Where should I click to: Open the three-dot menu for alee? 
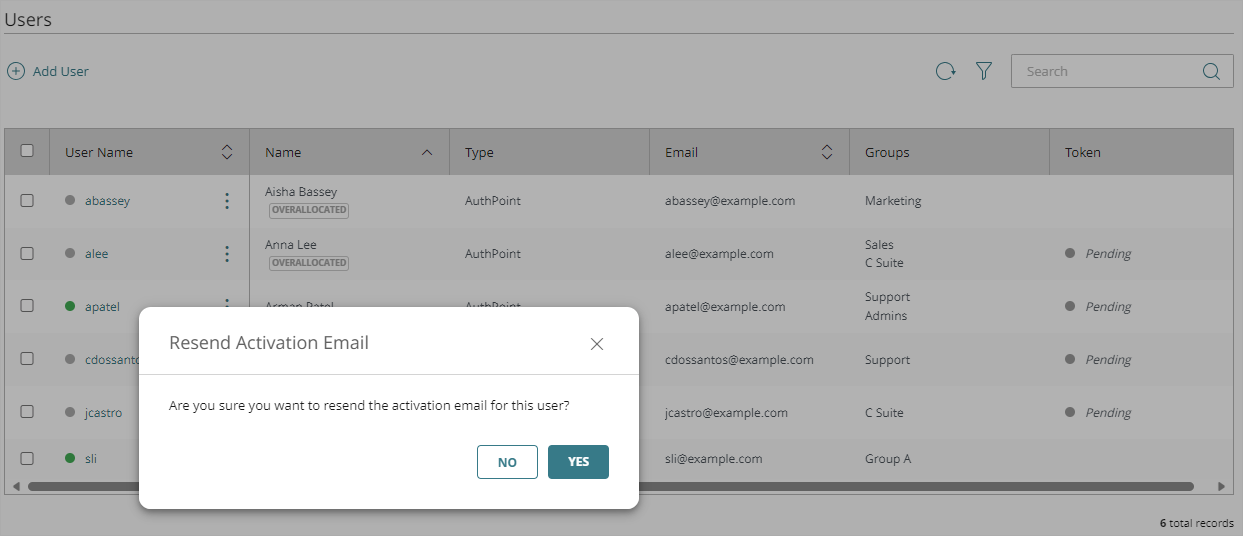[x=227, y=254]
